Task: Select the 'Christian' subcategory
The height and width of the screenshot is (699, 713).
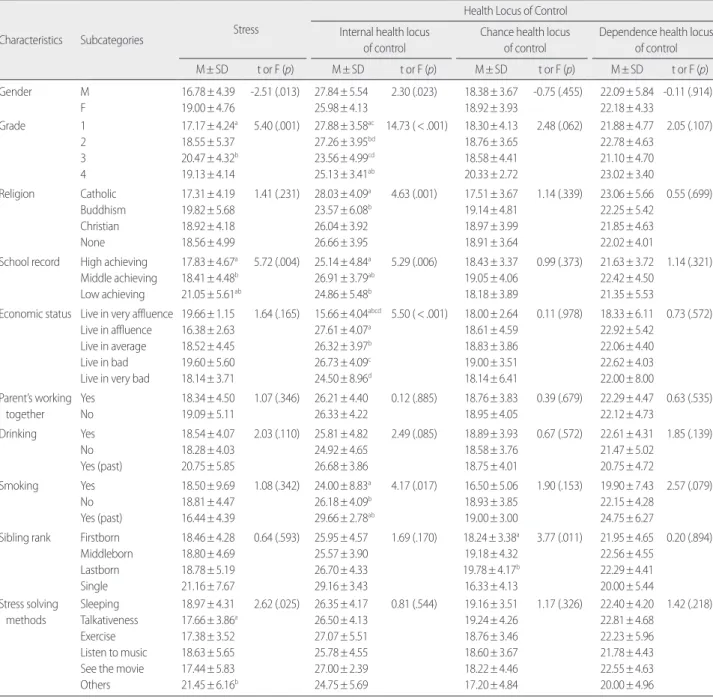Action: 100,226
